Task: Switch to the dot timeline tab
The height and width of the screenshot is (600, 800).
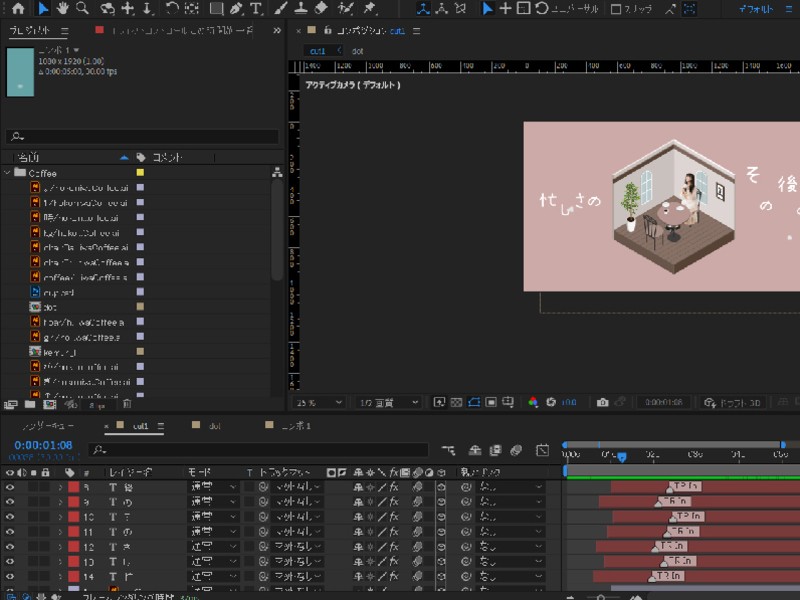Action: (214, 425)
